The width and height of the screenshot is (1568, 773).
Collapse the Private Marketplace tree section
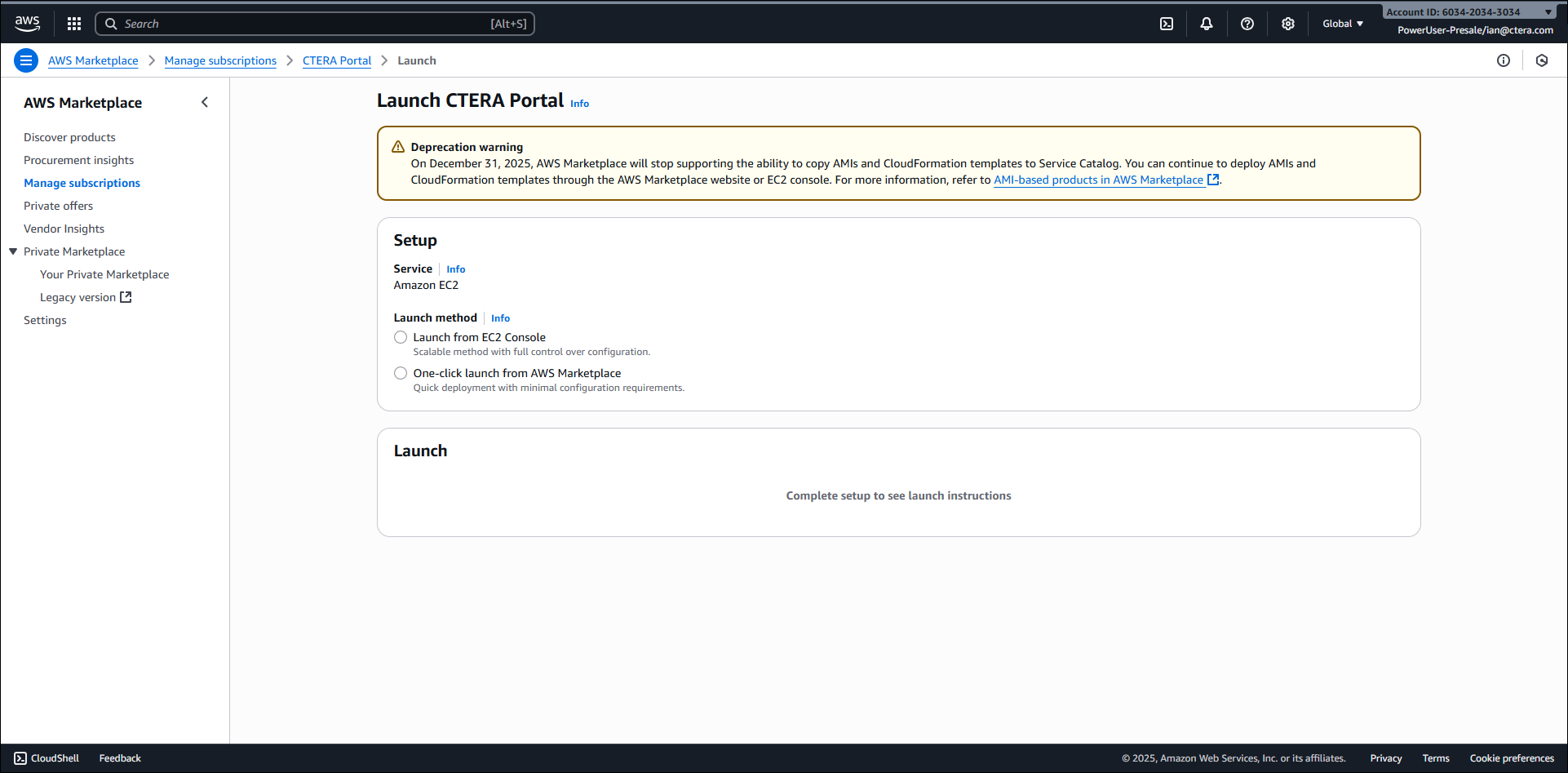13,251
